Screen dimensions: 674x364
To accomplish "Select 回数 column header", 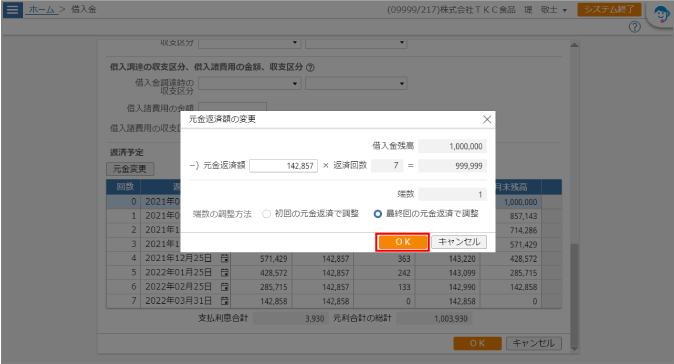I will point(124,187).
